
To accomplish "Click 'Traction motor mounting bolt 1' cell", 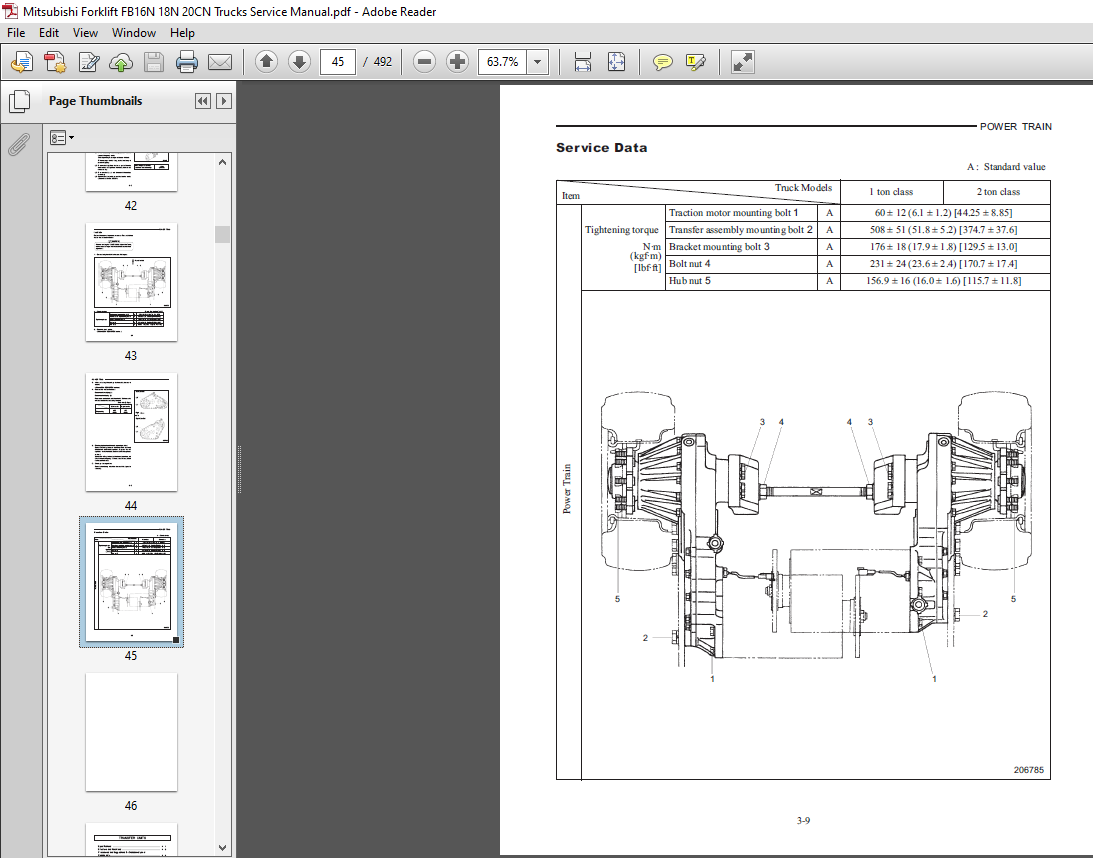I will click(x=742, y=213).
